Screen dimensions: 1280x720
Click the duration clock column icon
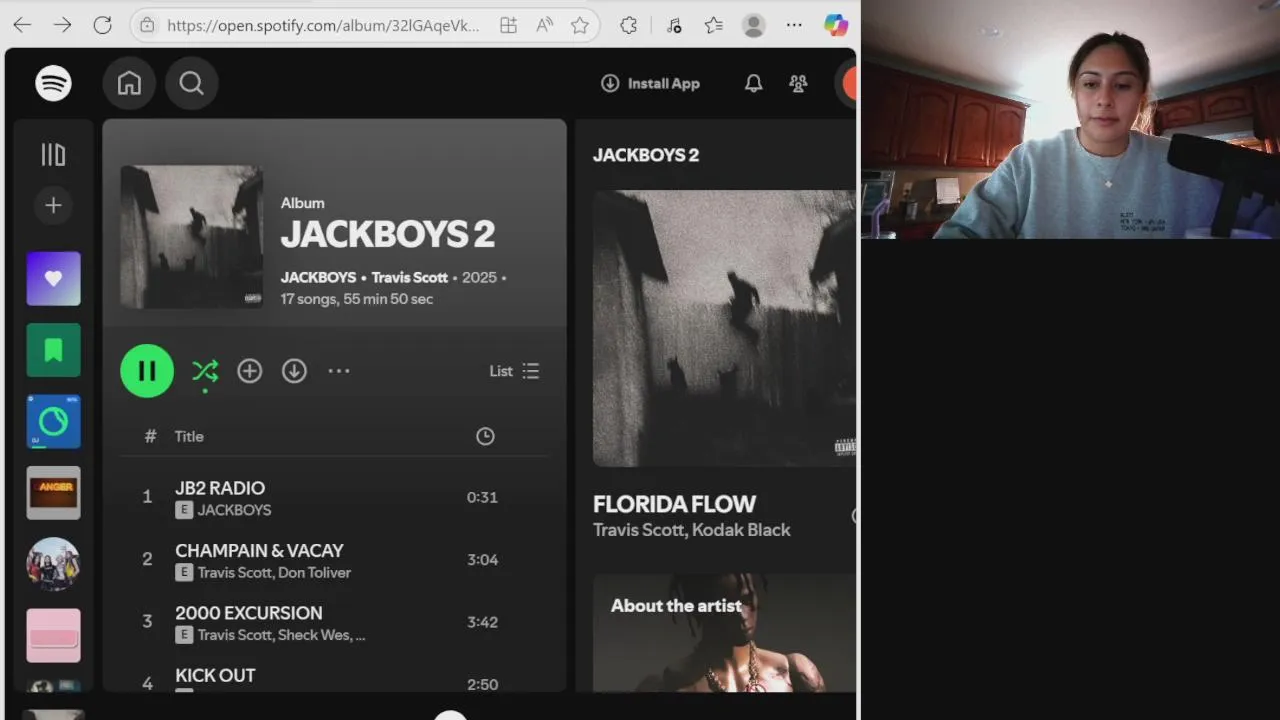[x=485, y=436]
